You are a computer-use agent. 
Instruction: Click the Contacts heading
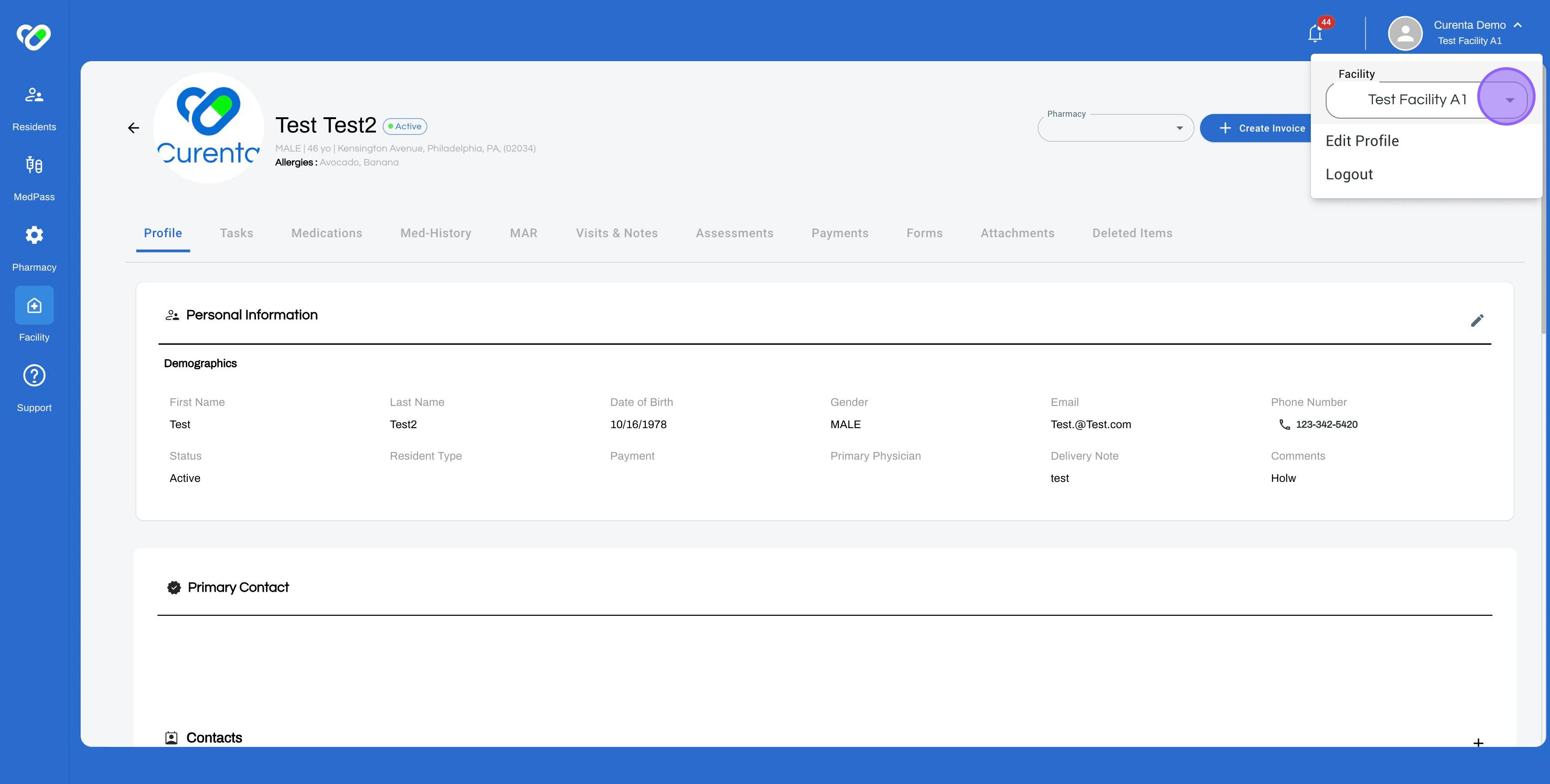pos(214,738)
